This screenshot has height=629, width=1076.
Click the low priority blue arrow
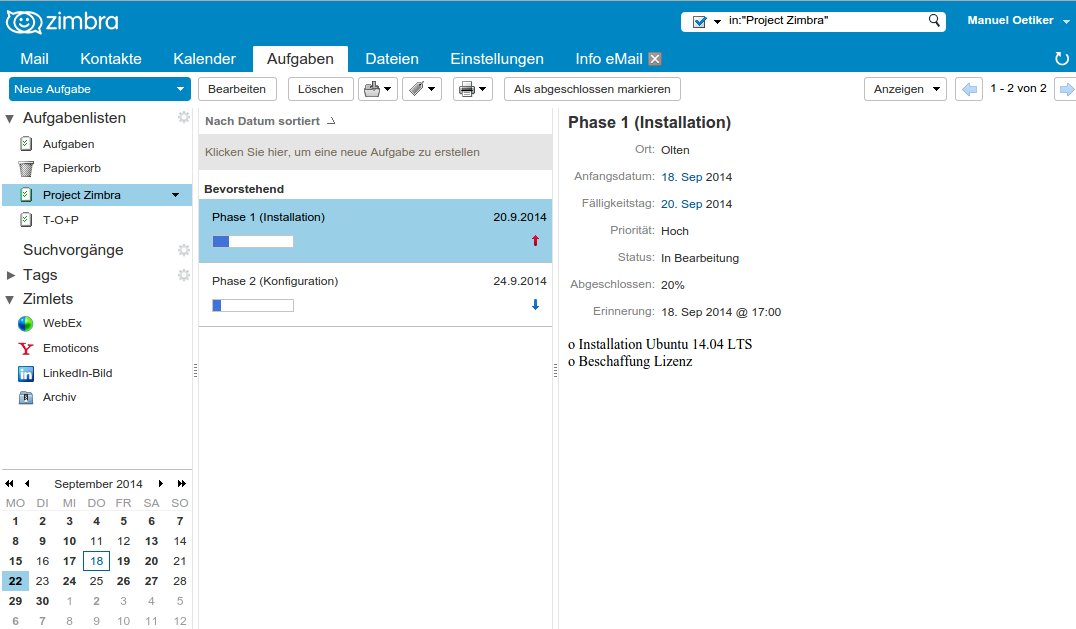click(x=535, y=305)
